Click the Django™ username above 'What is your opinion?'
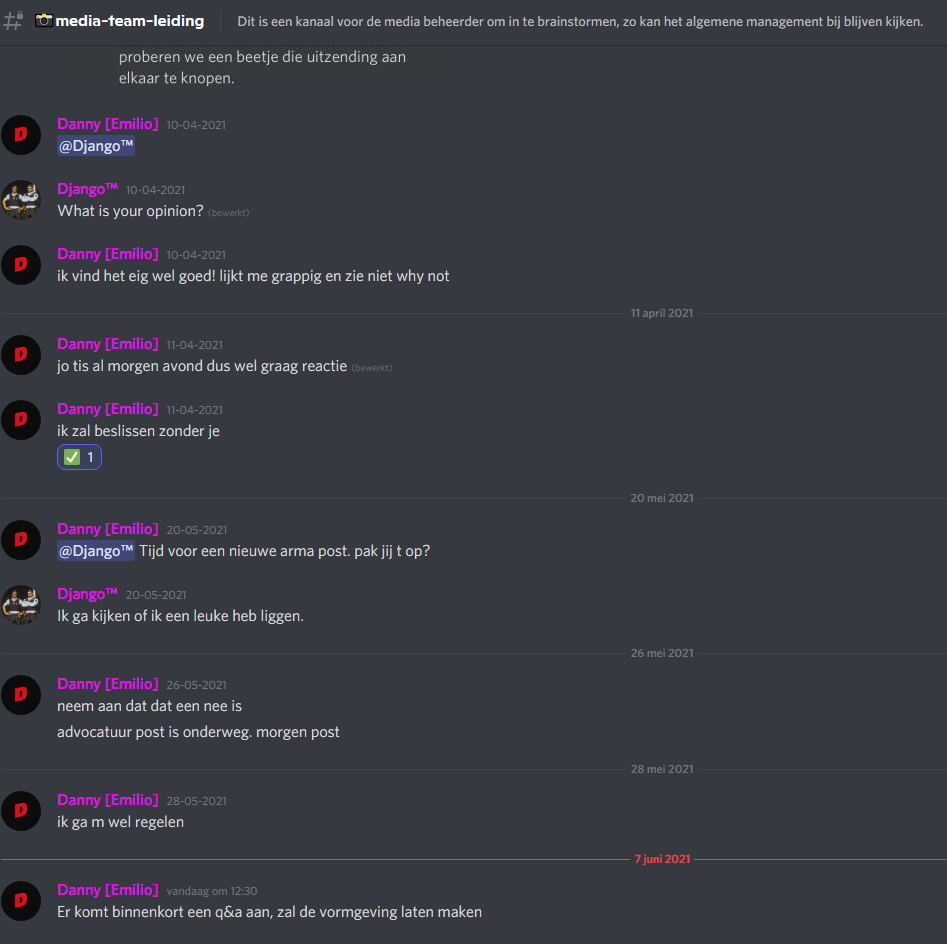The width and height of the screenshot is (947, 944). tap(88, 189)
